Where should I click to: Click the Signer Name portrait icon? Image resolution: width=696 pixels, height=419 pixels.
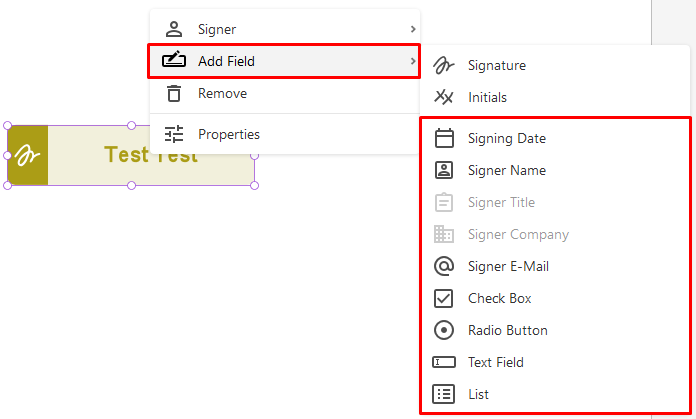444,170
